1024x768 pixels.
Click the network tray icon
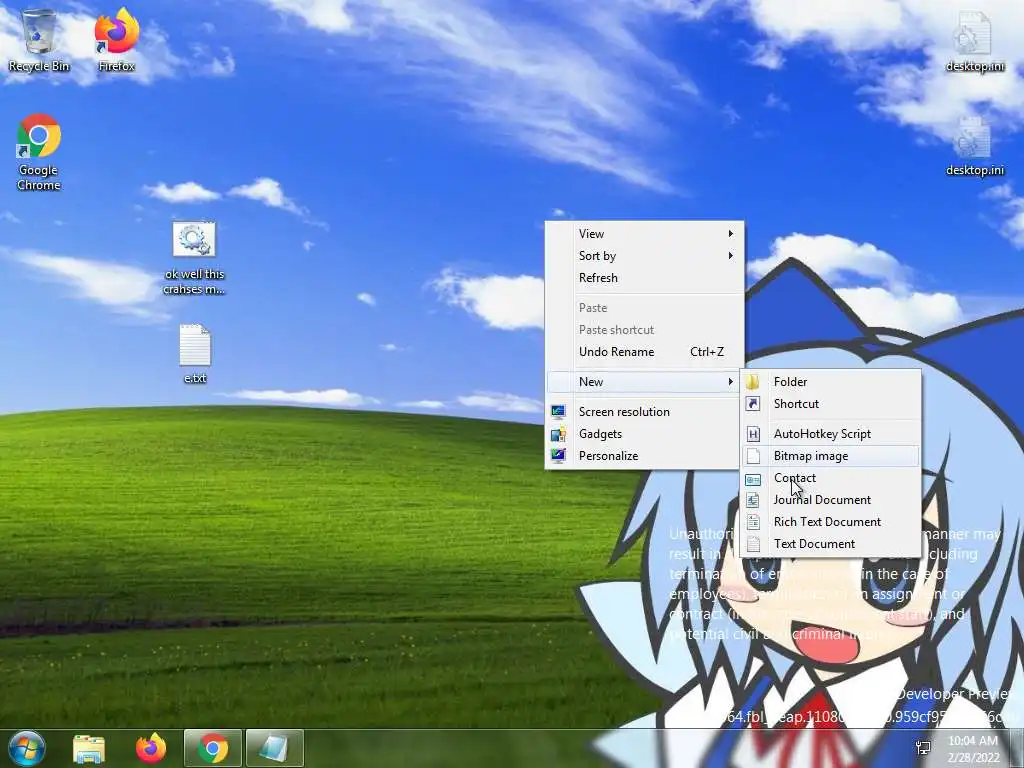(x=923, y=748)
